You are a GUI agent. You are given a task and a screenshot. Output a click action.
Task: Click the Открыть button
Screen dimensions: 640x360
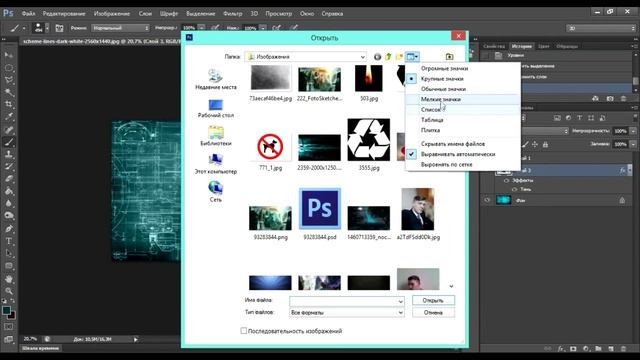433,300
